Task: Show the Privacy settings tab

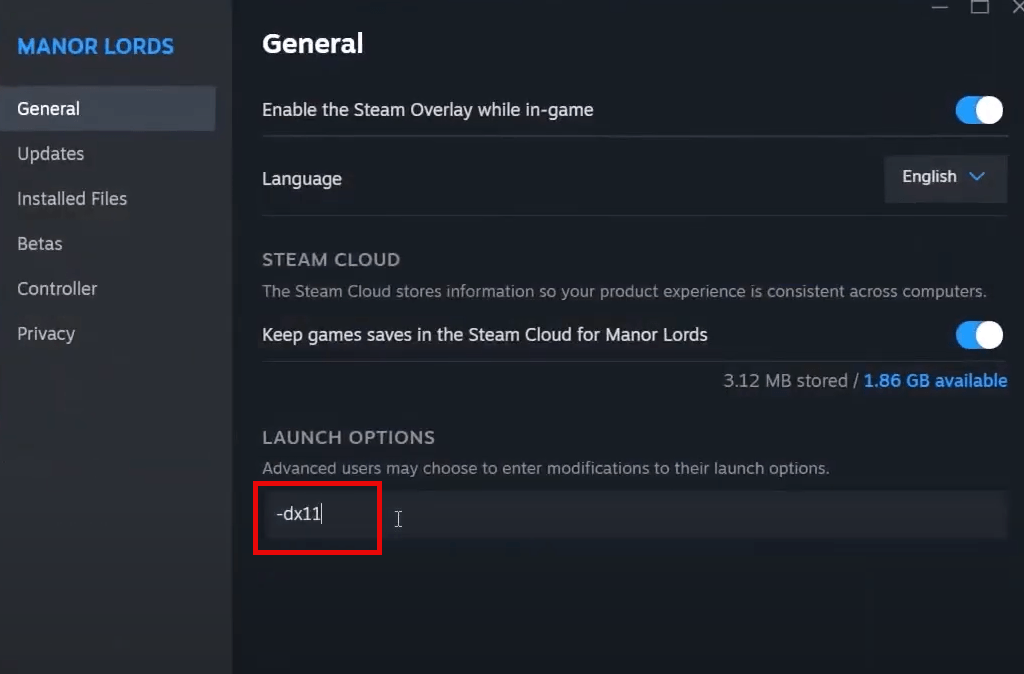Action: pos(46,334)
